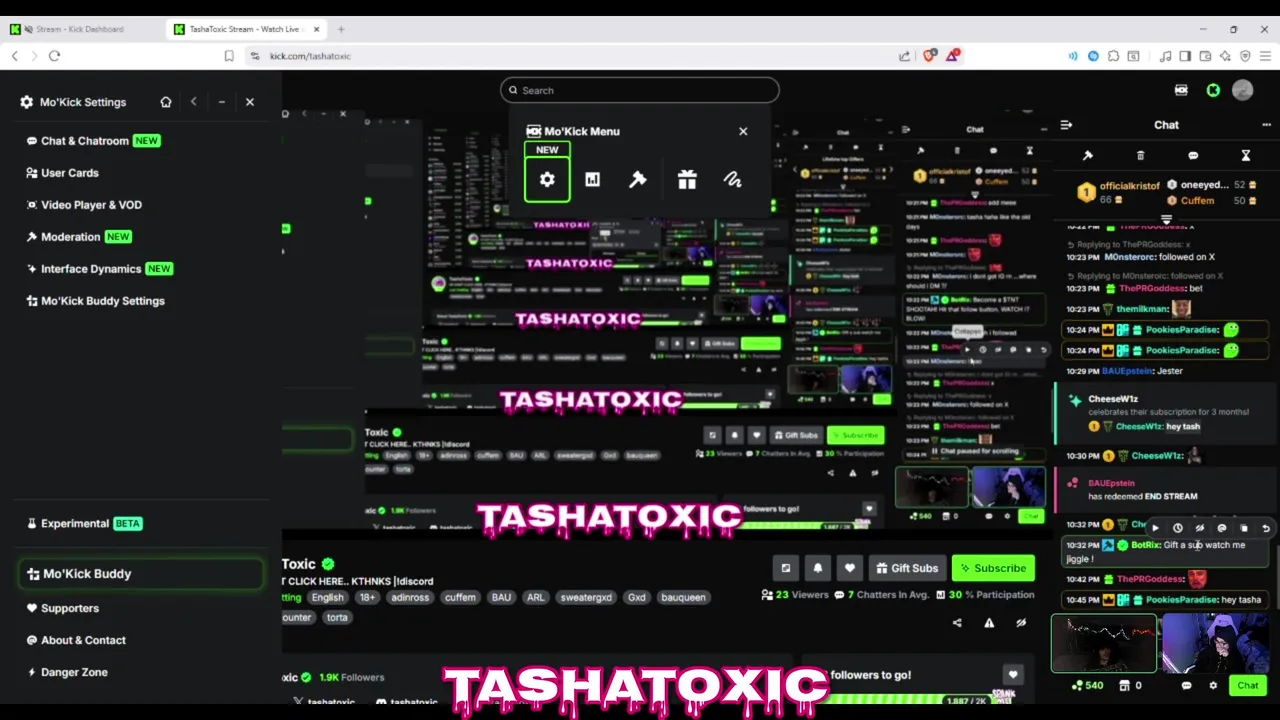Select the left webcam thumbnail in chat
Image resolution: width=1280 pixels, height=720 pixels.
[1105, 645]
